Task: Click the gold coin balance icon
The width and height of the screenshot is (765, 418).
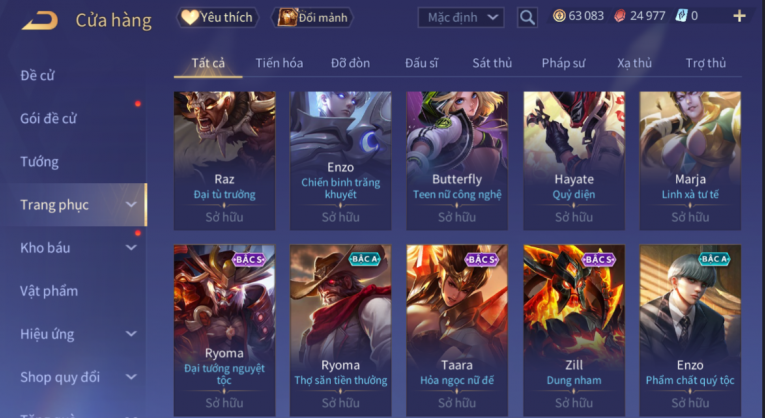Action: tap(559, 16)
